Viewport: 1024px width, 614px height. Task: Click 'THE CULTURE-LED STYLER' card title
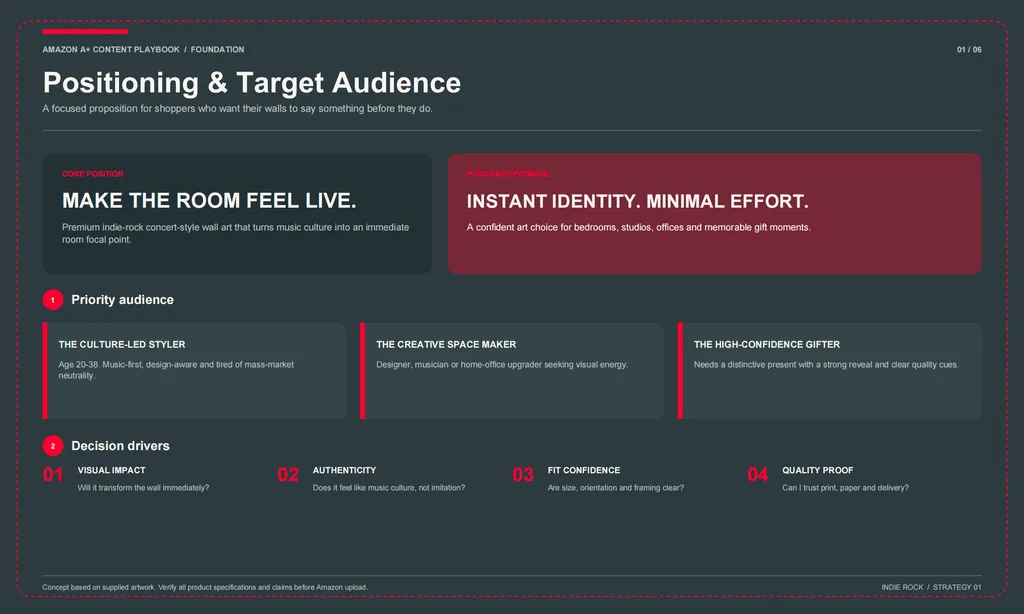(122, 344)
